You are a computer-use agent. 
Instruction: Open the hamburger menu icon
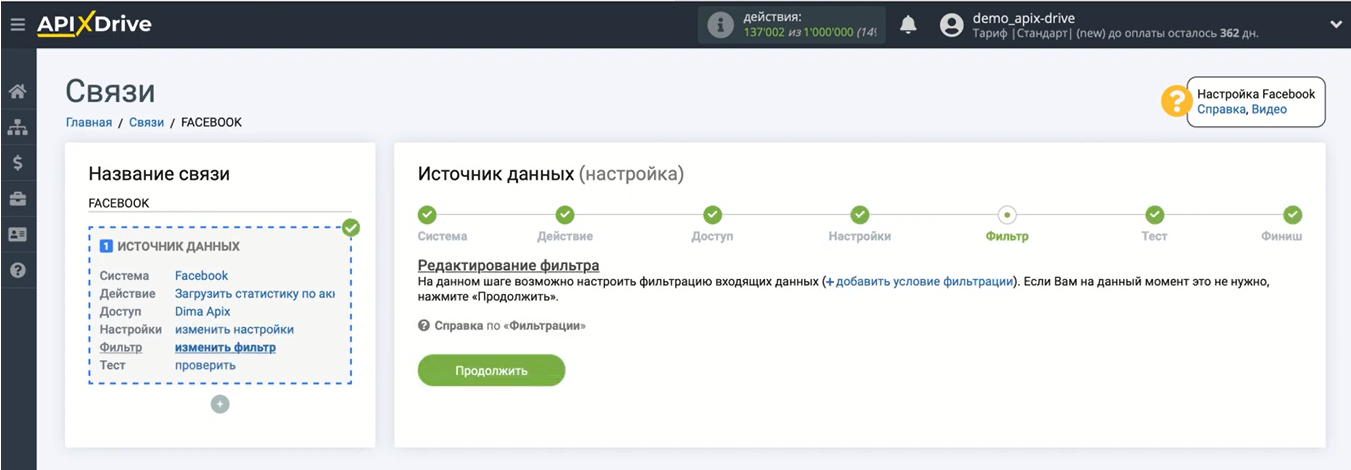click(x=17, y=24)
